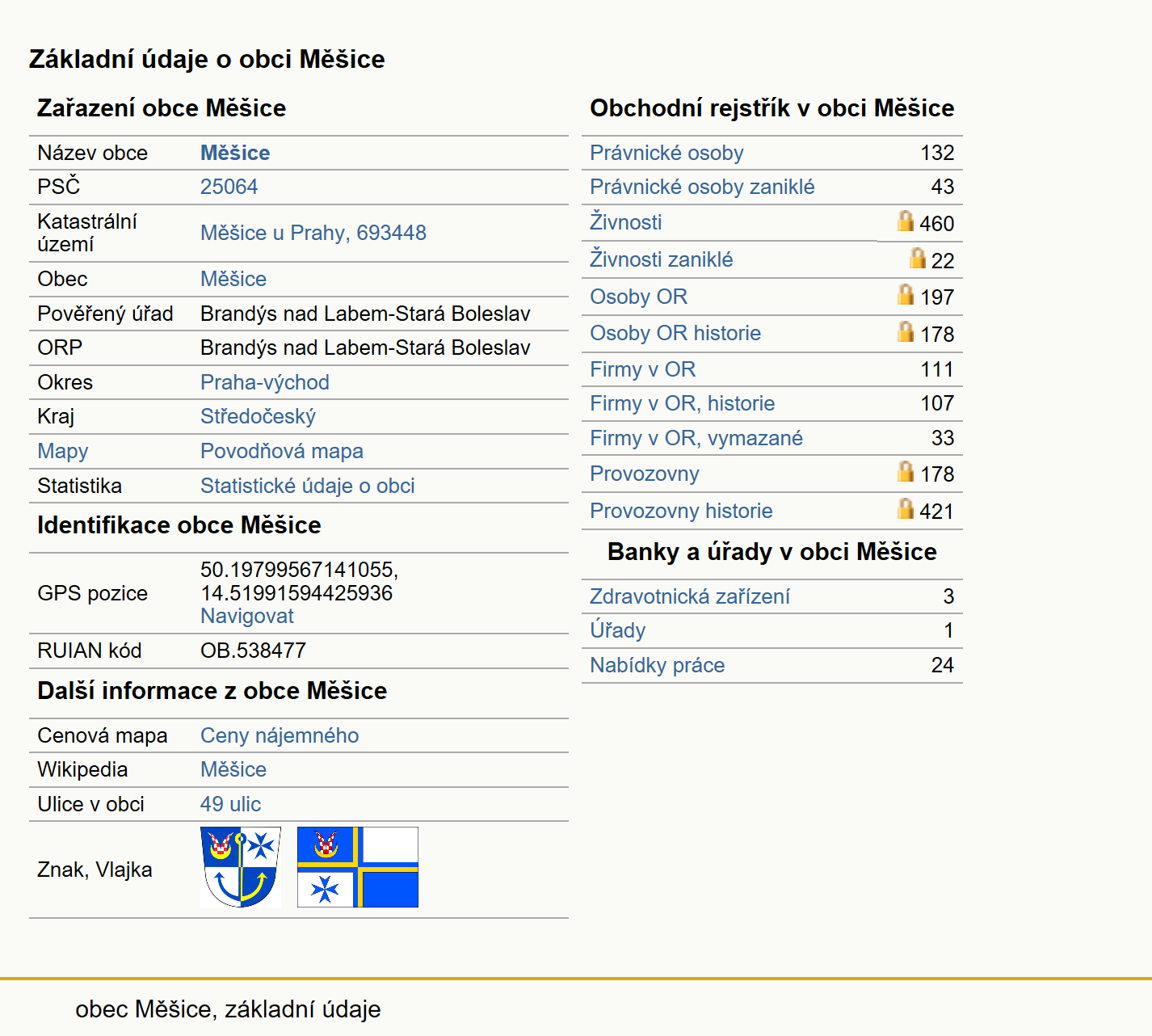Click the Měšice link in the Obec row
Viewport: 1152px width, 1036px height.
point(233,279)
